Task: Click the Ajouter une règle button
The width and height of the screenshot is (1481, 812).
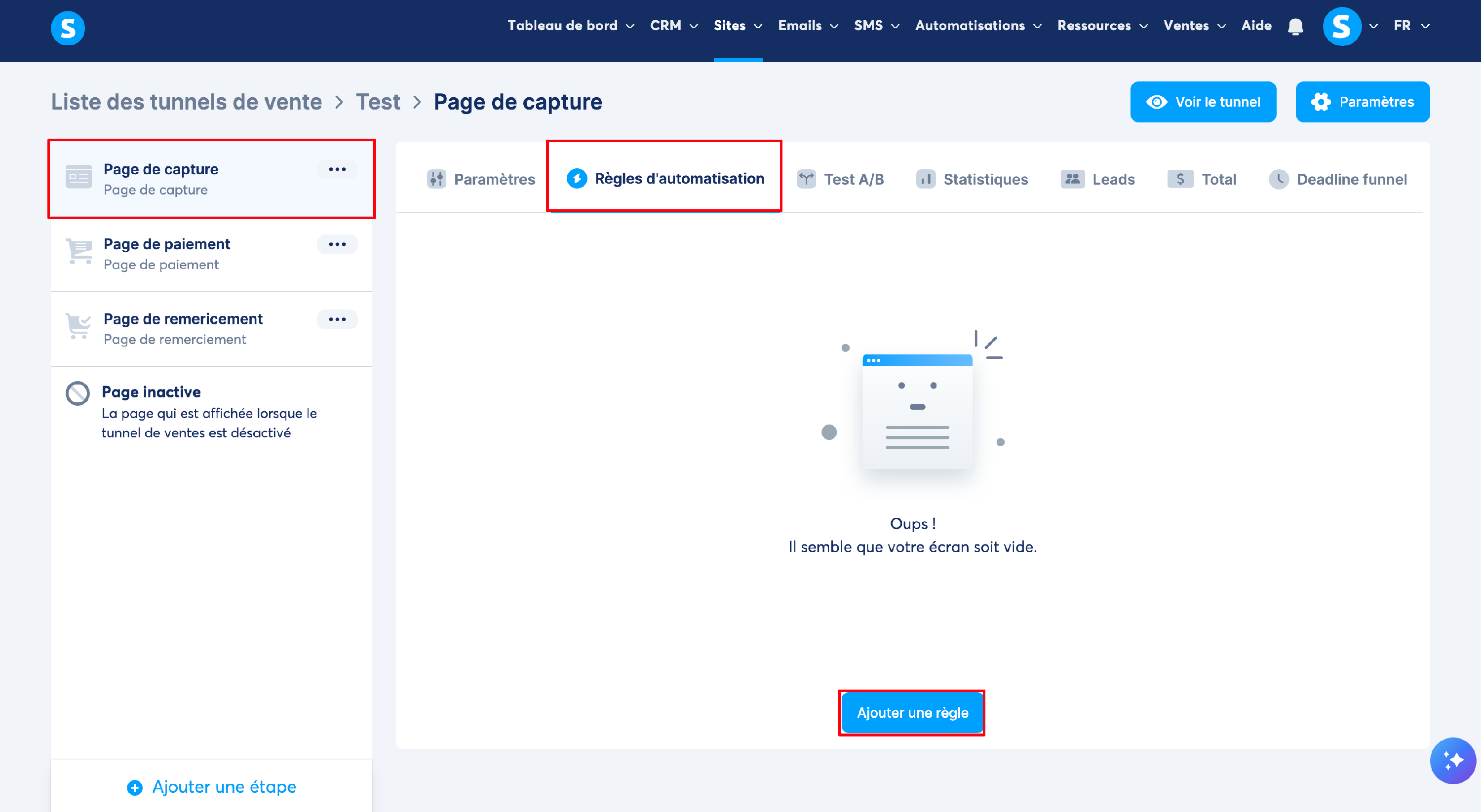Action: (912, 713)
